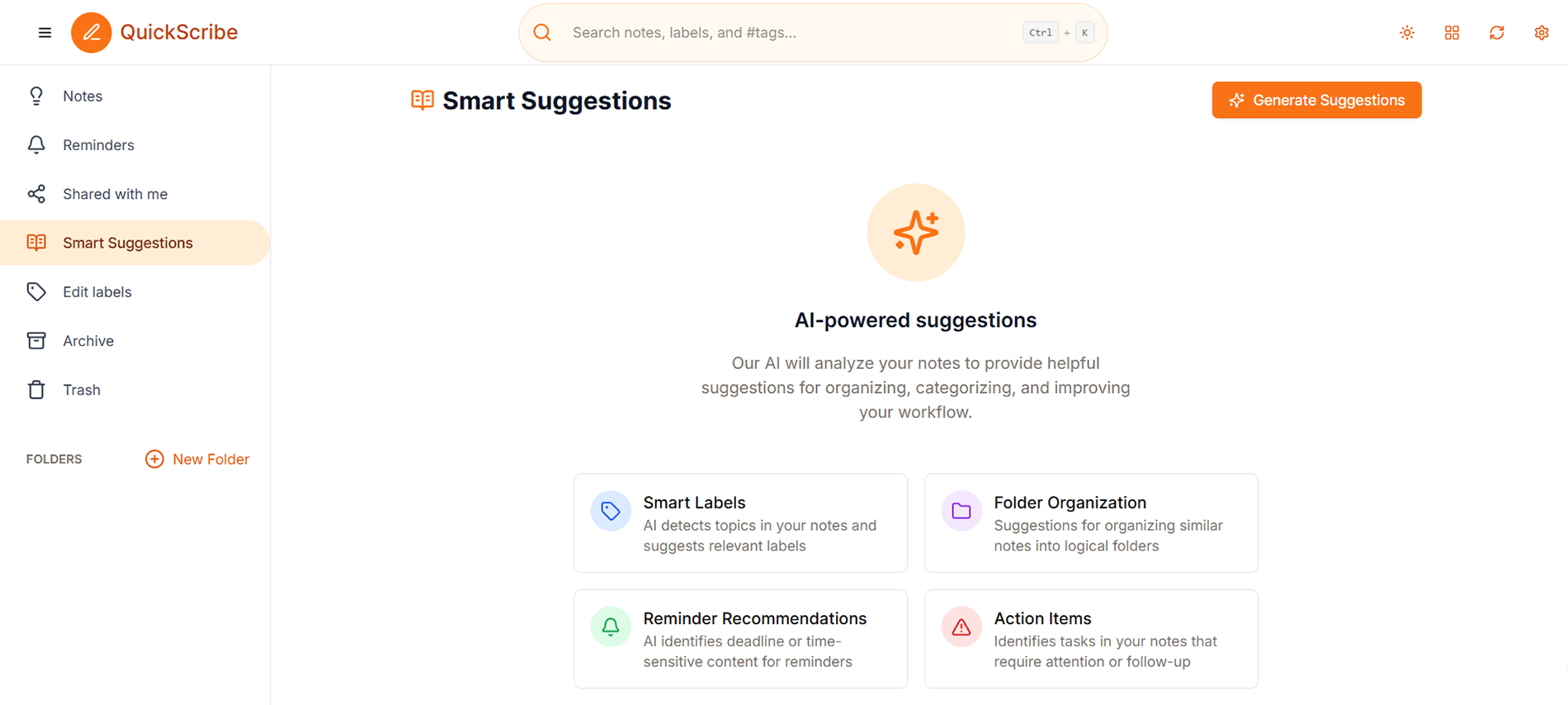Open the Trash section

pos(81,389)
